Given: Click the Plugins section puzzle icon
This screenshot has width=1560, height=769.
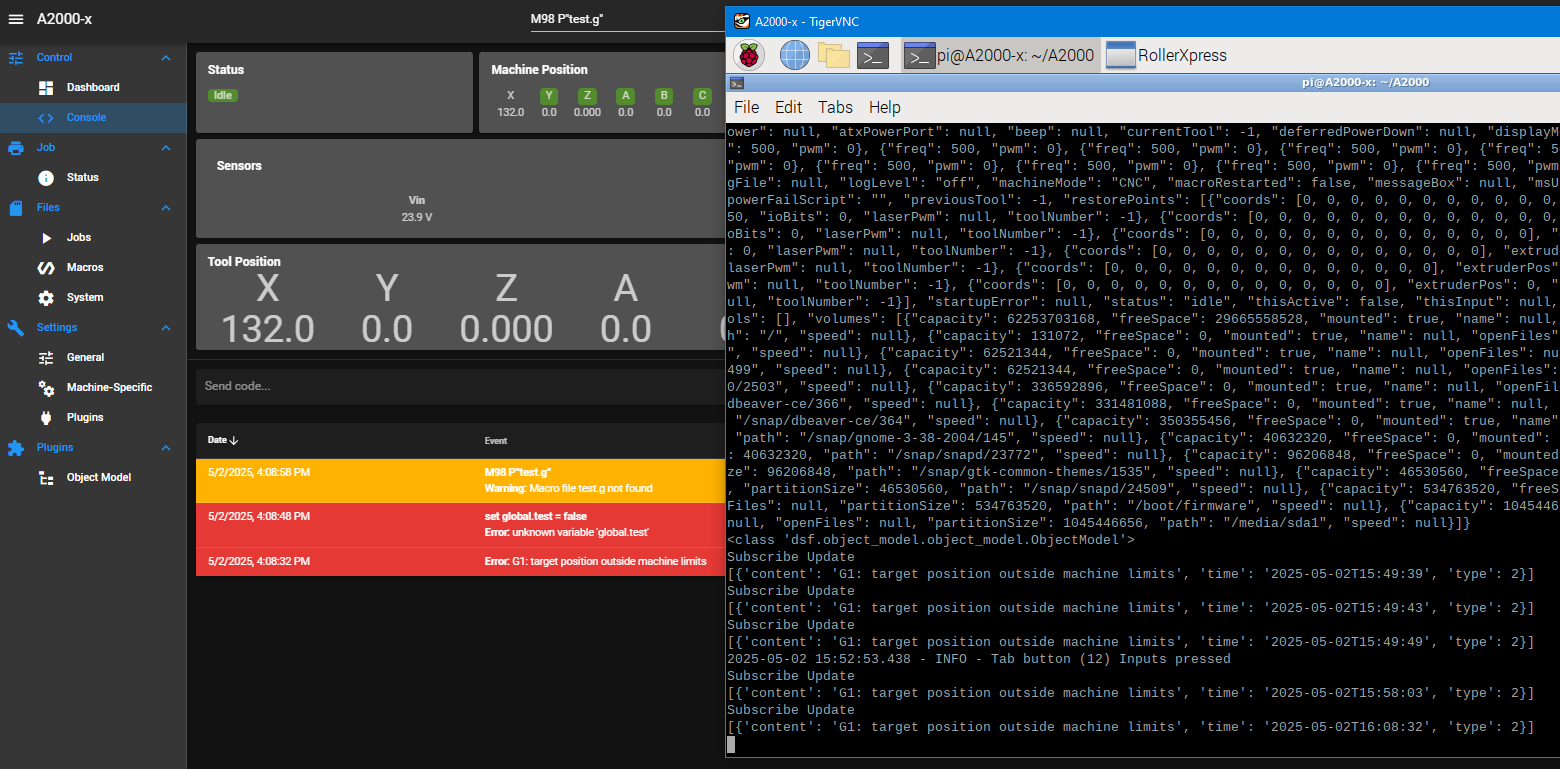Looking at the screenshot, I should point(16,448).
